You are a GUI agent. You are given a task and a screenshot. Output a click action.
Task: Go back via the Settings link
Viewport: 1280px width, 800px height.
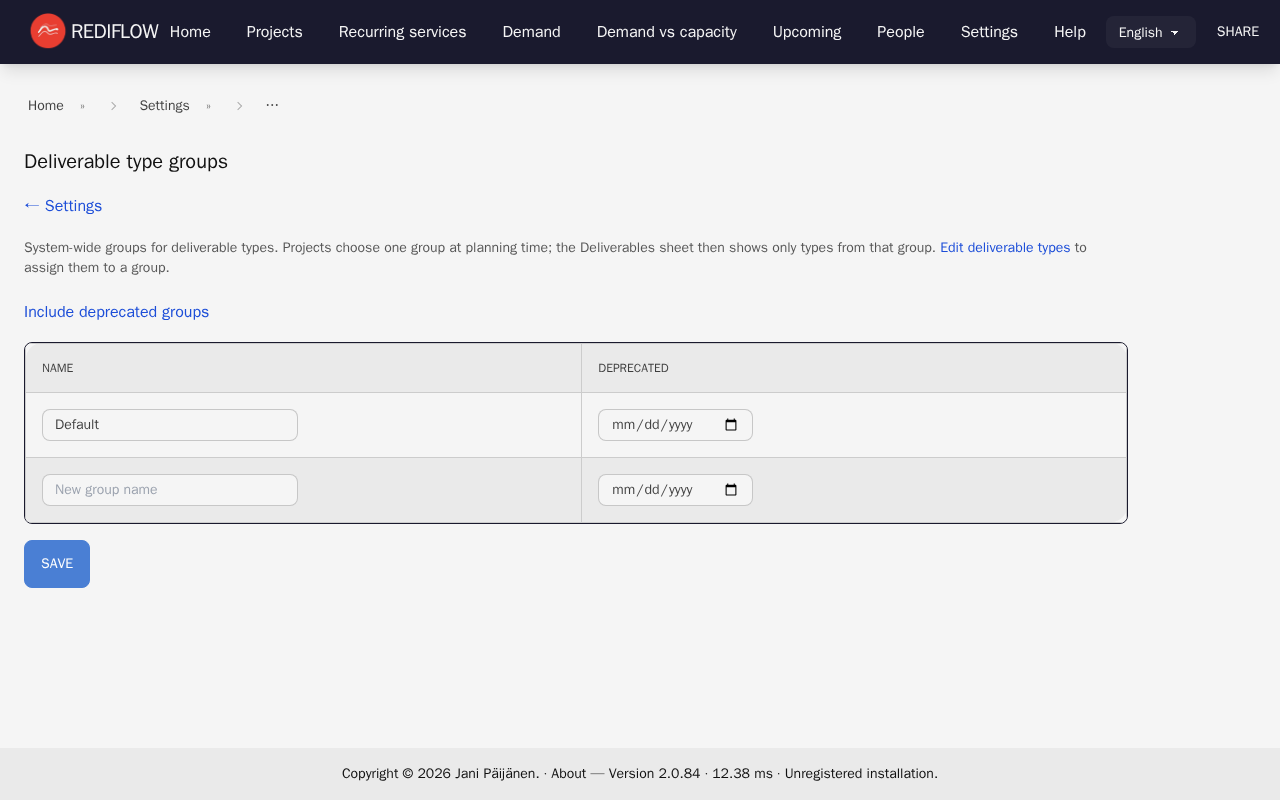pos(62,205)
